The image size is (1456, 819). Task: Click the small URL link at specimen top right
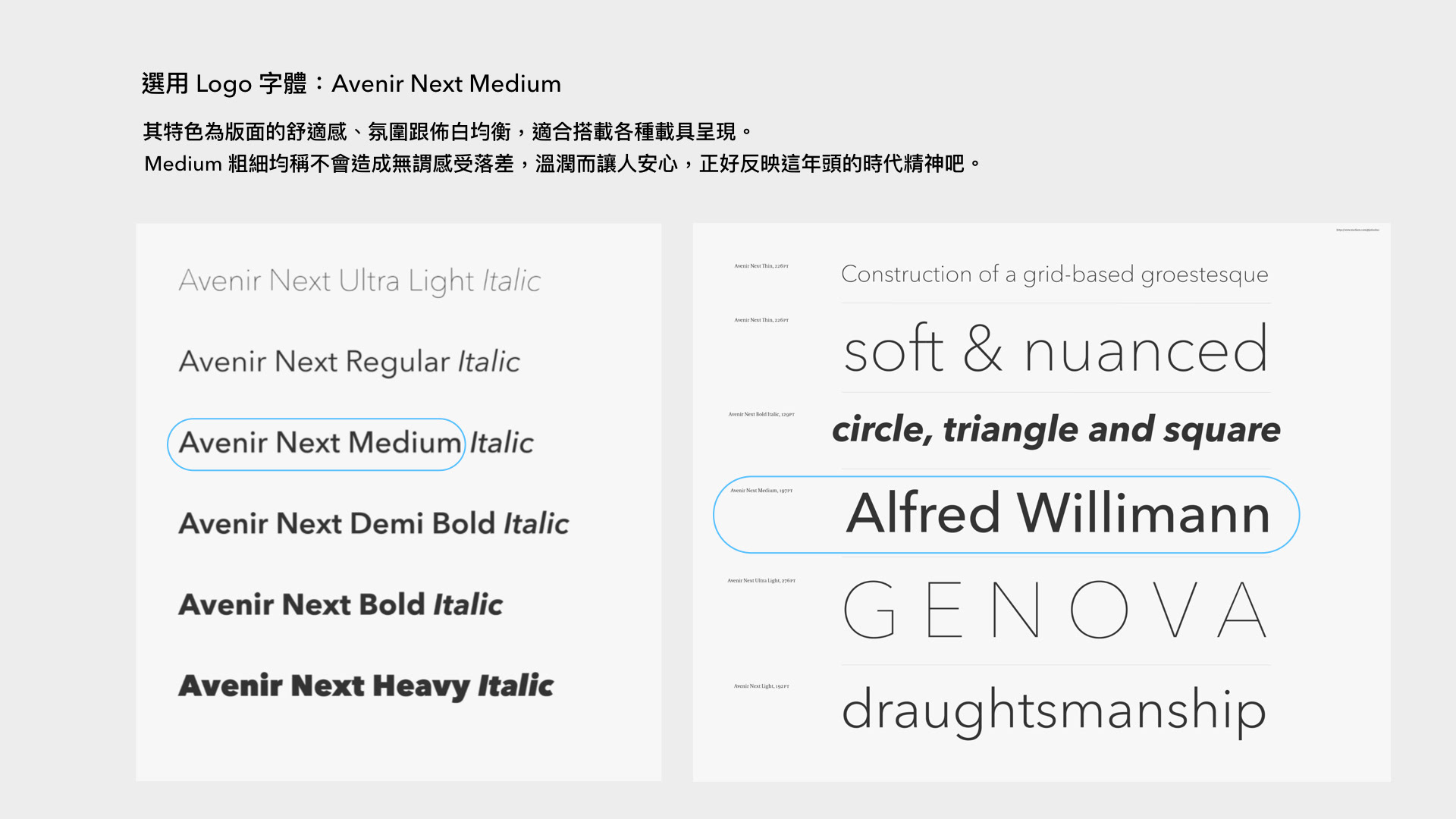click(1357, 230)
